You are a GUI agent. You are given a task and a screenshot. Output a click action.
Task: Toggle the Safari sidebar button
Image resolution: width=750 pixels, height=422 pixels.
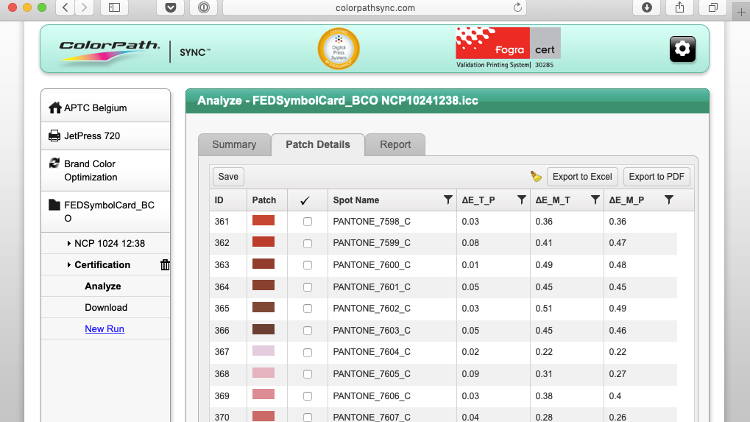point(114,7)
